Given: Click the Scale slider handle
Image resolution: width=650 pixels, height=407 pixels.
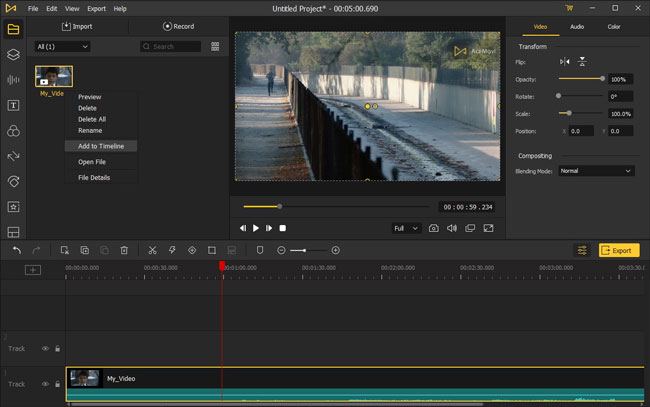Looking at the screenshot, I should point(569,113).
